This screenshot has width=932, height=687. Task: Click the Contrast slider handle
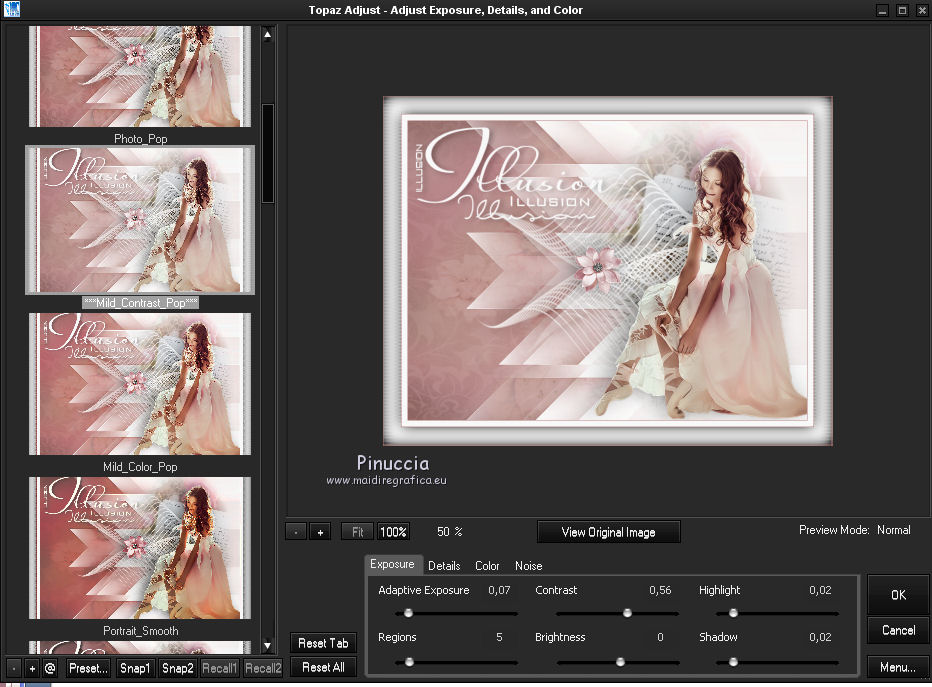pos(627,613)
